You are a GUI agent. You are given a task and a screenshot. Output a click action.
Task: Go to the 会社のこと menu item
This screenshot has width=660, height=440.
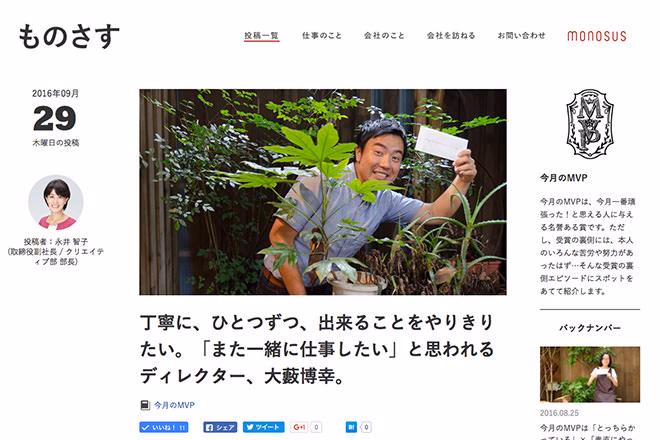384,36
